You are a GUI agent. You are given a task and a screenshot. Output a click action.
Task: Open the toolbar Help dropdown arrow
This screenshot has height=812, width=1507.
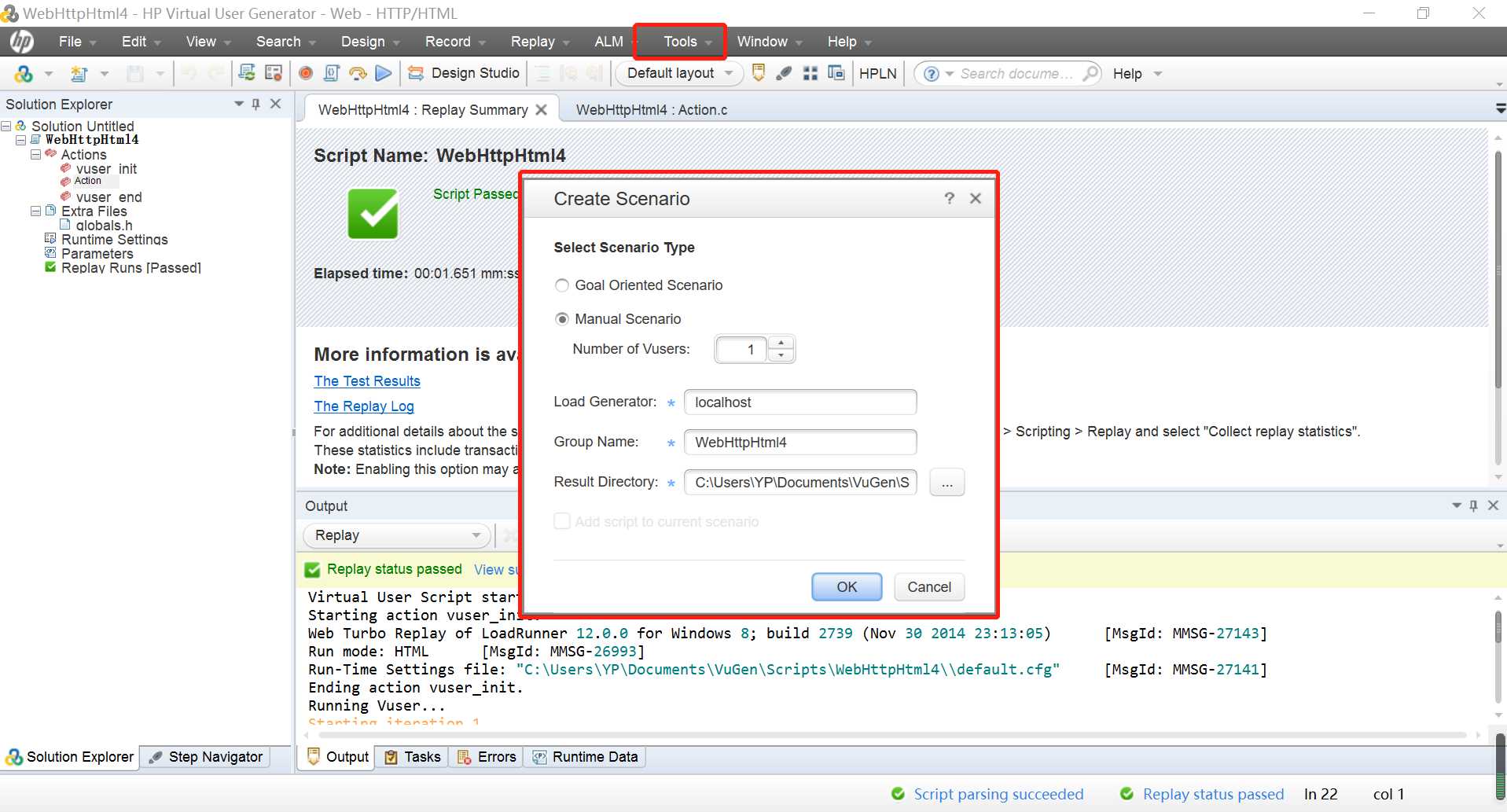(x=1158, y=74)
